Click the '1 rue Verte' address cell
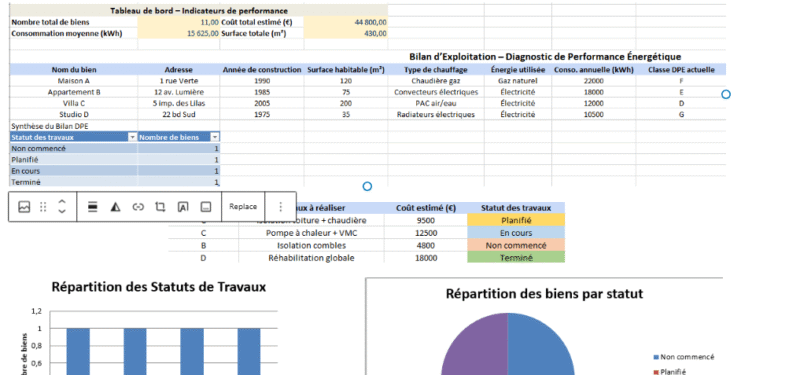Screen dimensions: 800x375 pos(179,81)
